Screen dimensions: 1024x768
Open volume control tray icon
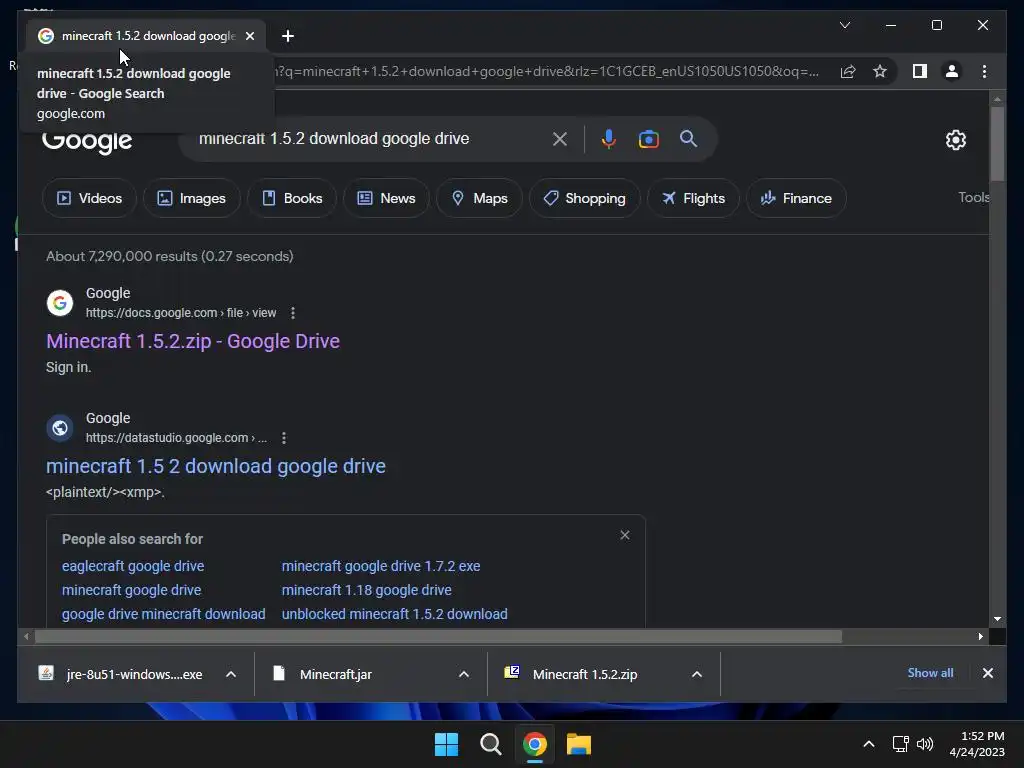(x=925, y=744)
